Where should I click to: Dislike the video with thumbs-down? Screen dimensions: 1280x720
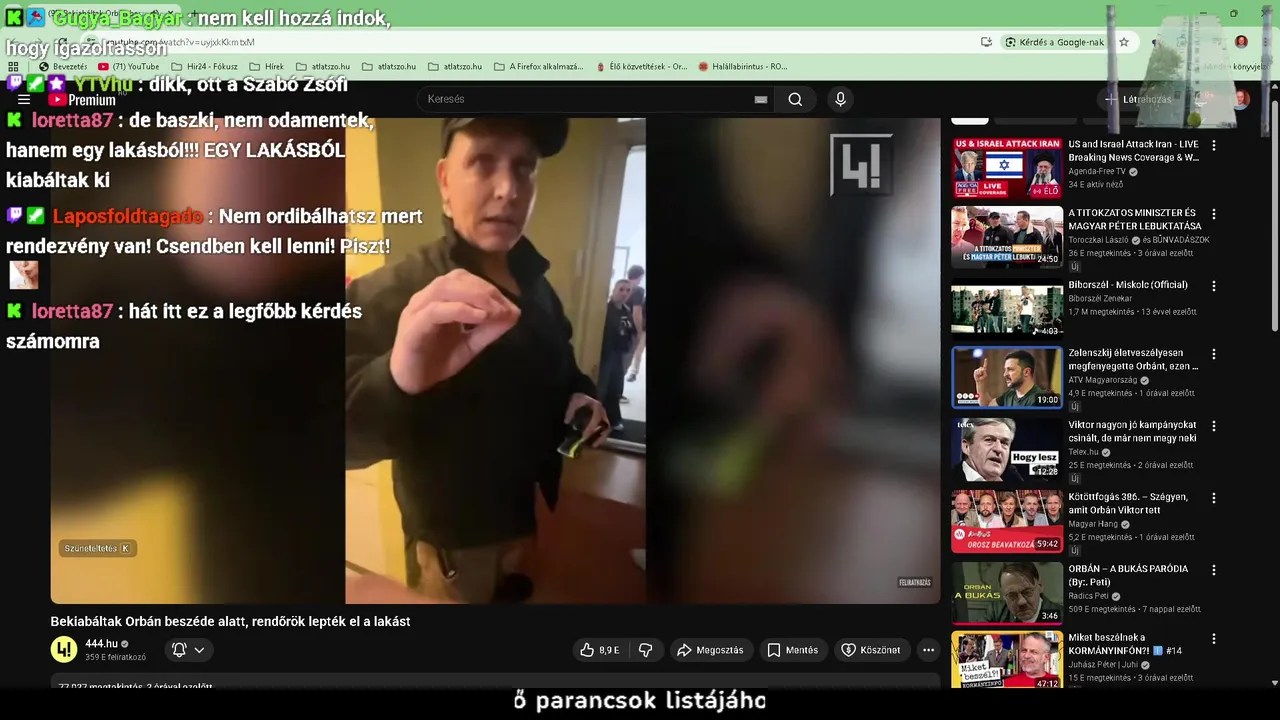tap(646, 650)
